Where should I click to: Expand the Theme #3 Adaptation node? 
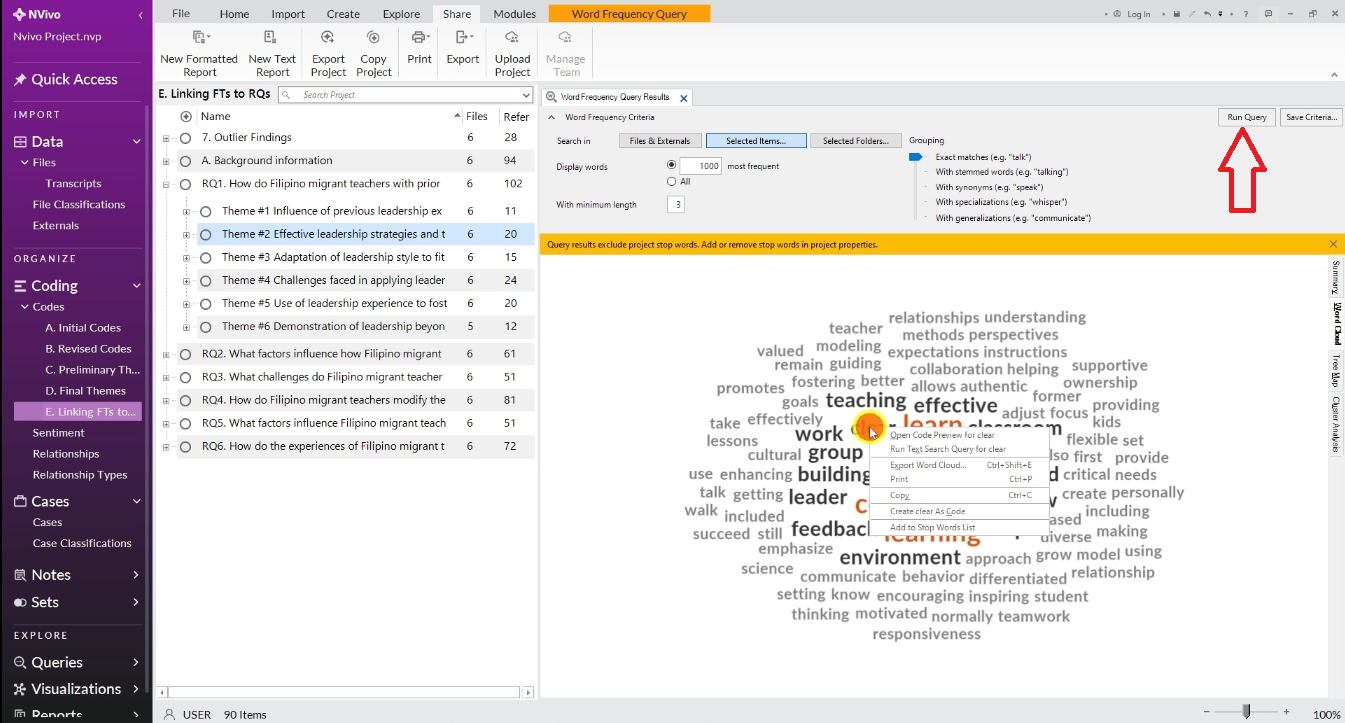(x=186, y=258)
